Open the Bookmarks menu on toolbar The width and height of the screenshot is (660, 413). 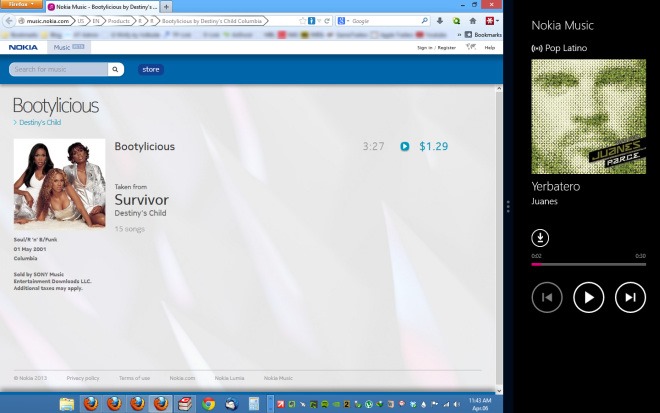click(483, 35)
